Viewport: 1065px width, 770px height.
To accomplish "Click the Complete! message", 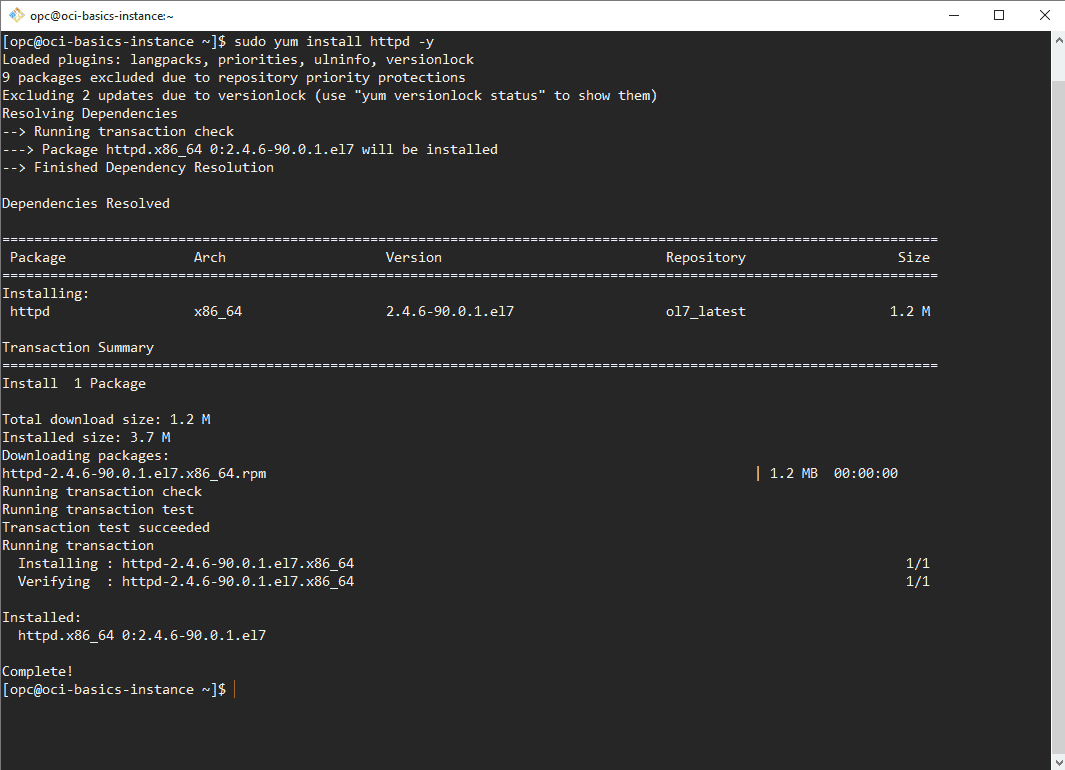I will 37,671.
